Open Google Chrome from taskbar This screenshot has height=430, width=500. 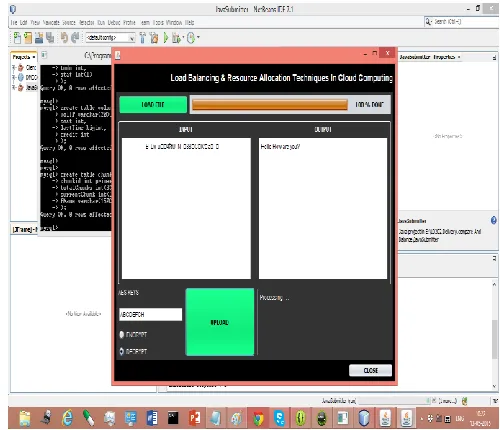tap(258, 418)
